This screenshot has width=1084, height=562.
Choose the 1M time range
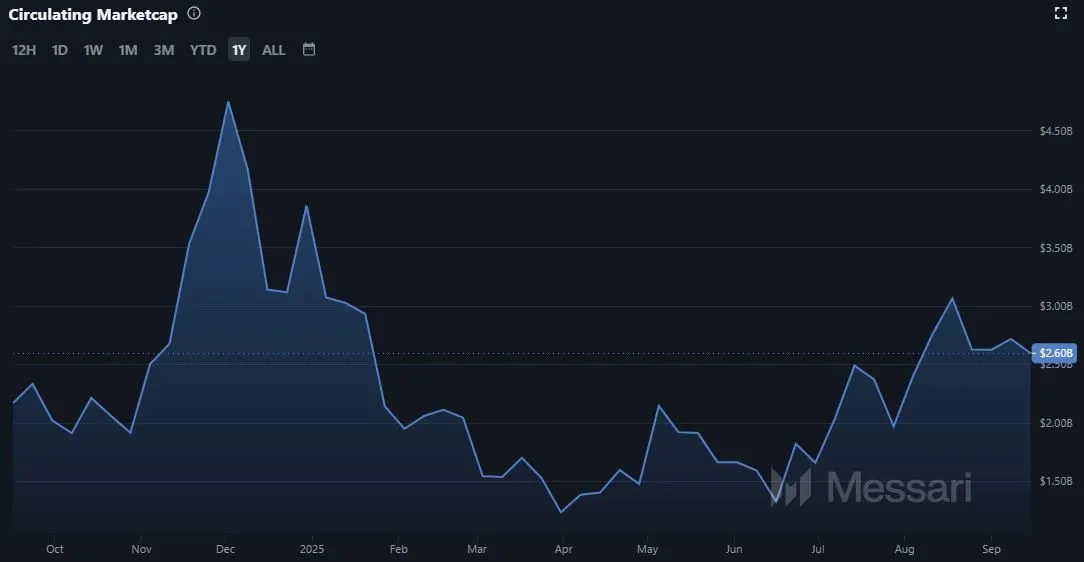tap(128, 50)
